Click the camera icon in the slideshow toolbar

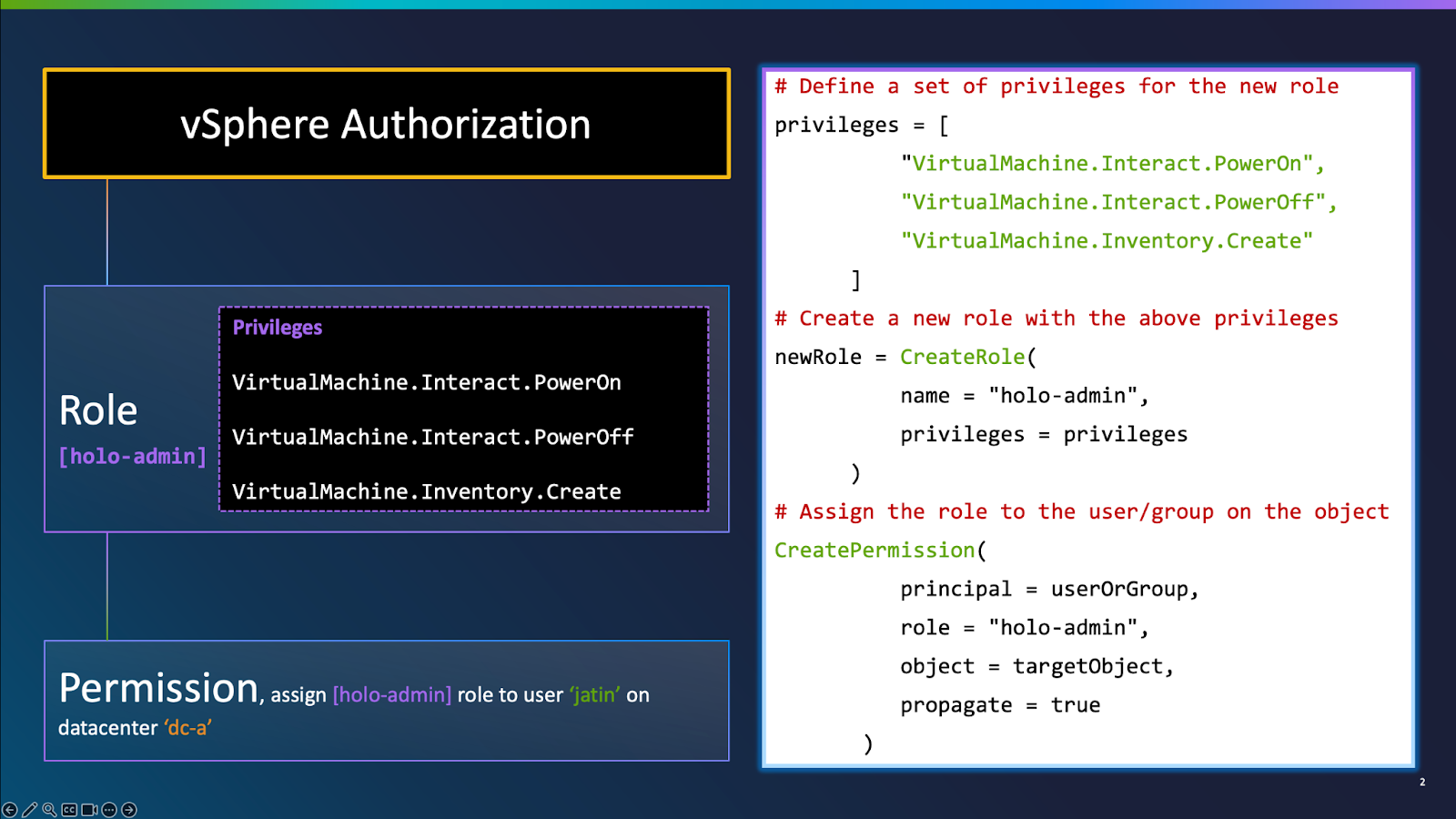89,809
